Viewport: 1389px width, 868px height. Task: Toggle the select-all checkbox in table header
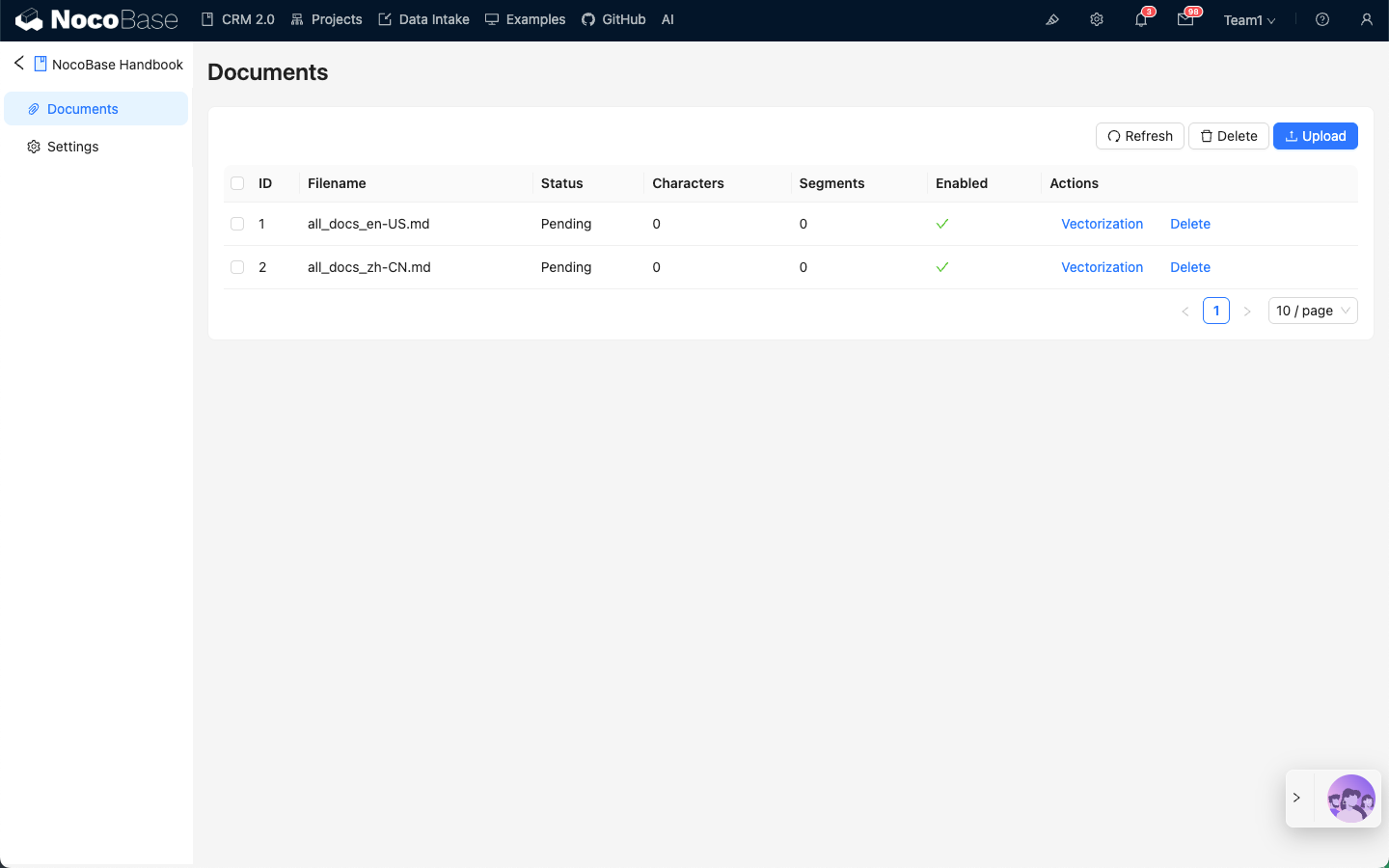[x=237, y=183]
